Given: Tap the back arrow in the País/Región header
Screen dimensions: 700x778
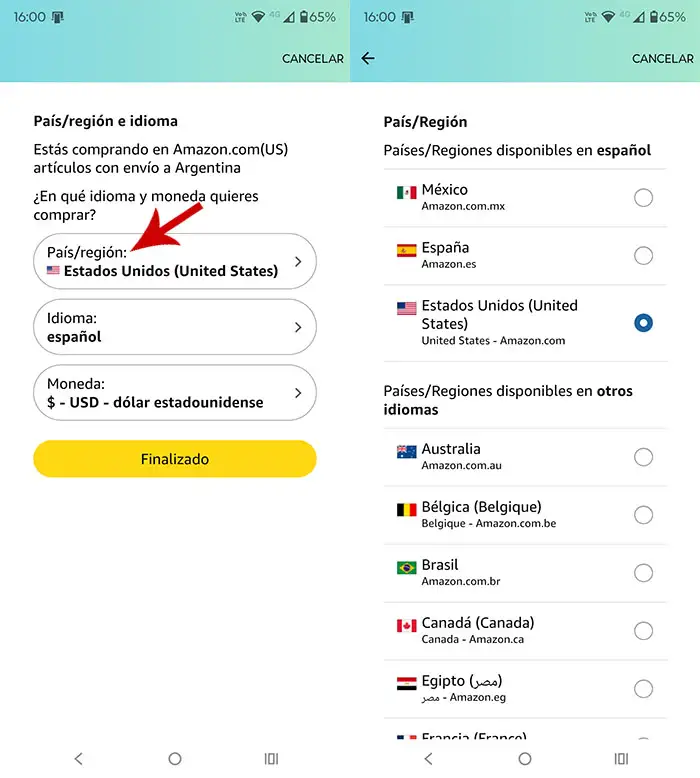Looking at the screenshot, I should [368, 59].
